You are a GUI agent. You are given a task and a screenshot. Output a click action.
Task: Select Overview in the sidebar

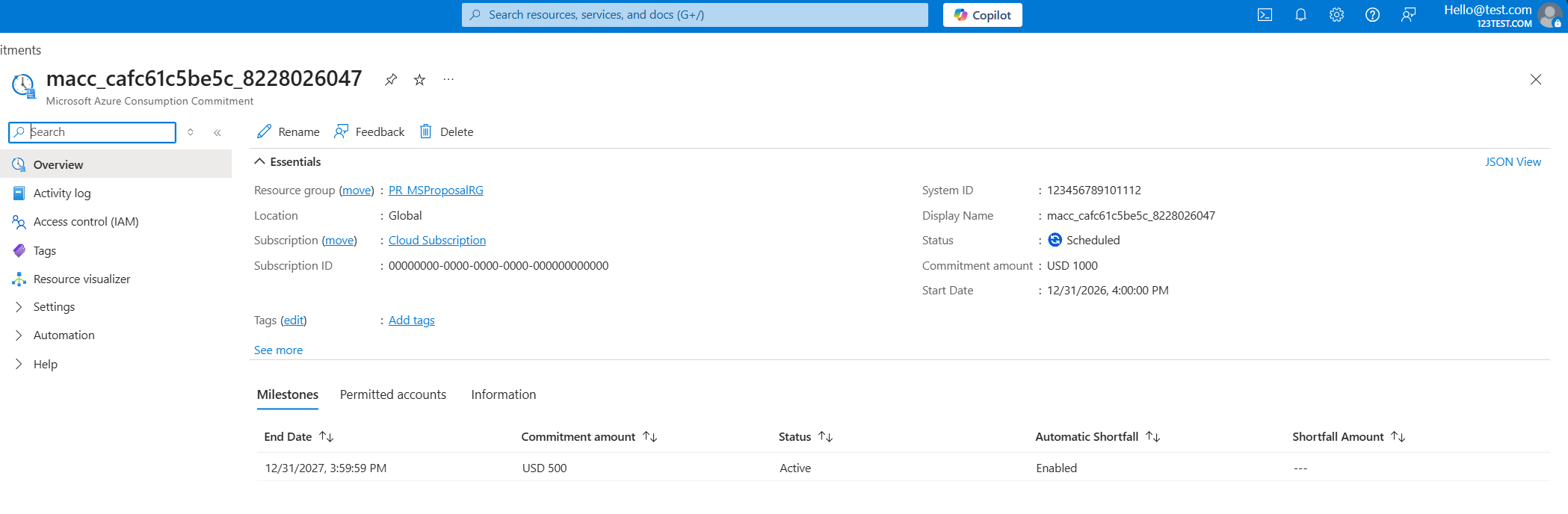(116, 164)
